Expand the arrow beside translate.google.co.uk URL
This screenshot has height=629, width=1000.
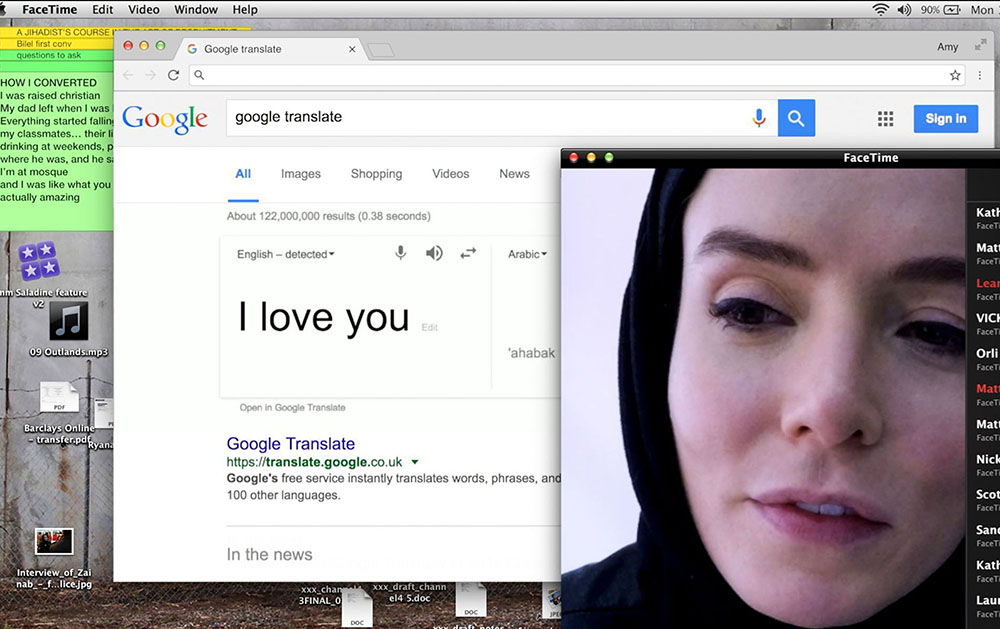tap(415, 462)
